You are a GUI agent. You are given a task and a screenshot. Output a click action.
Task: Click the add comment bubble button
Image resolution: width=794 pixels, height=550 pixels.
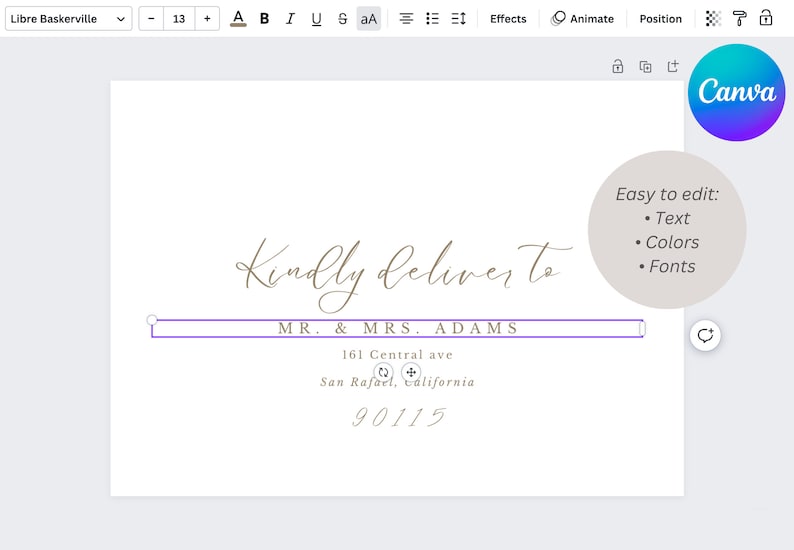[x=705, y=335]
